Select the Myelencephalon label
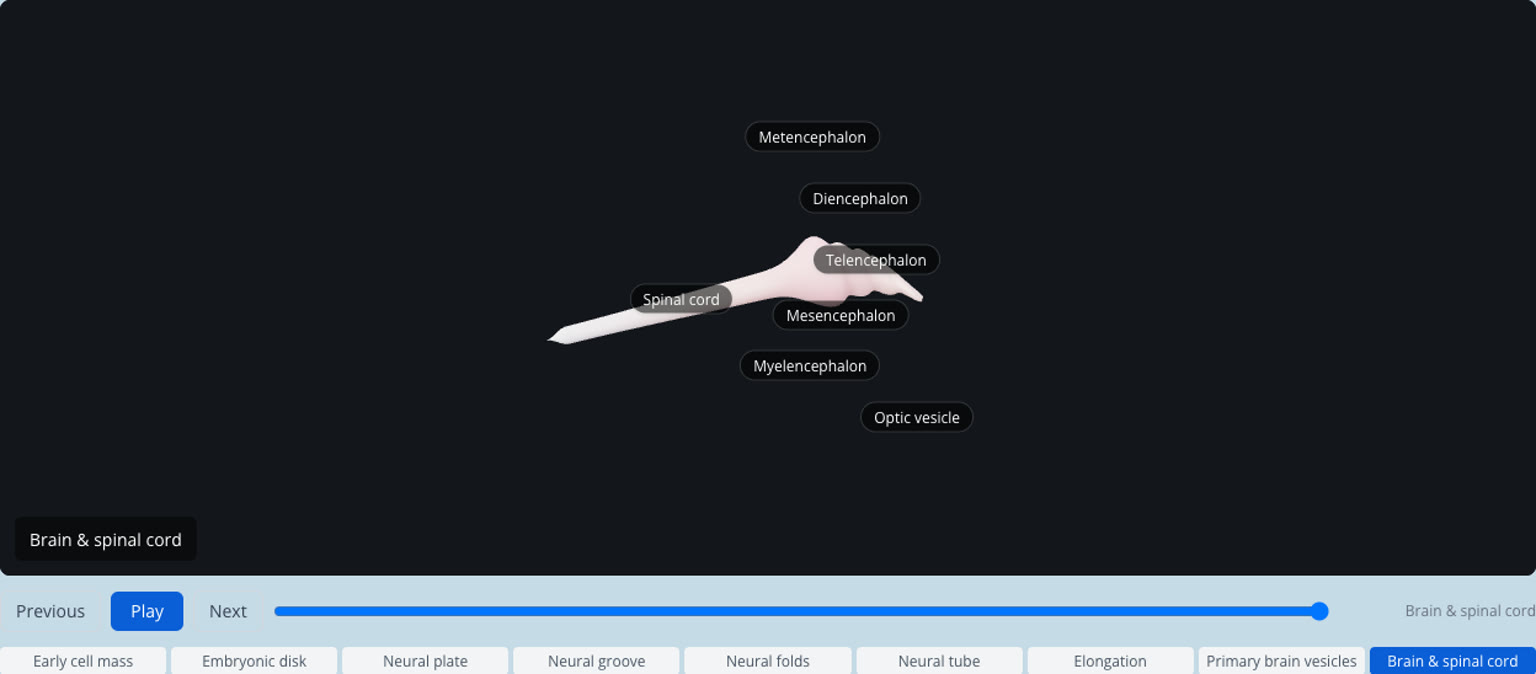The width and height of the screenshot is (1536, 674). coord(809,366)
